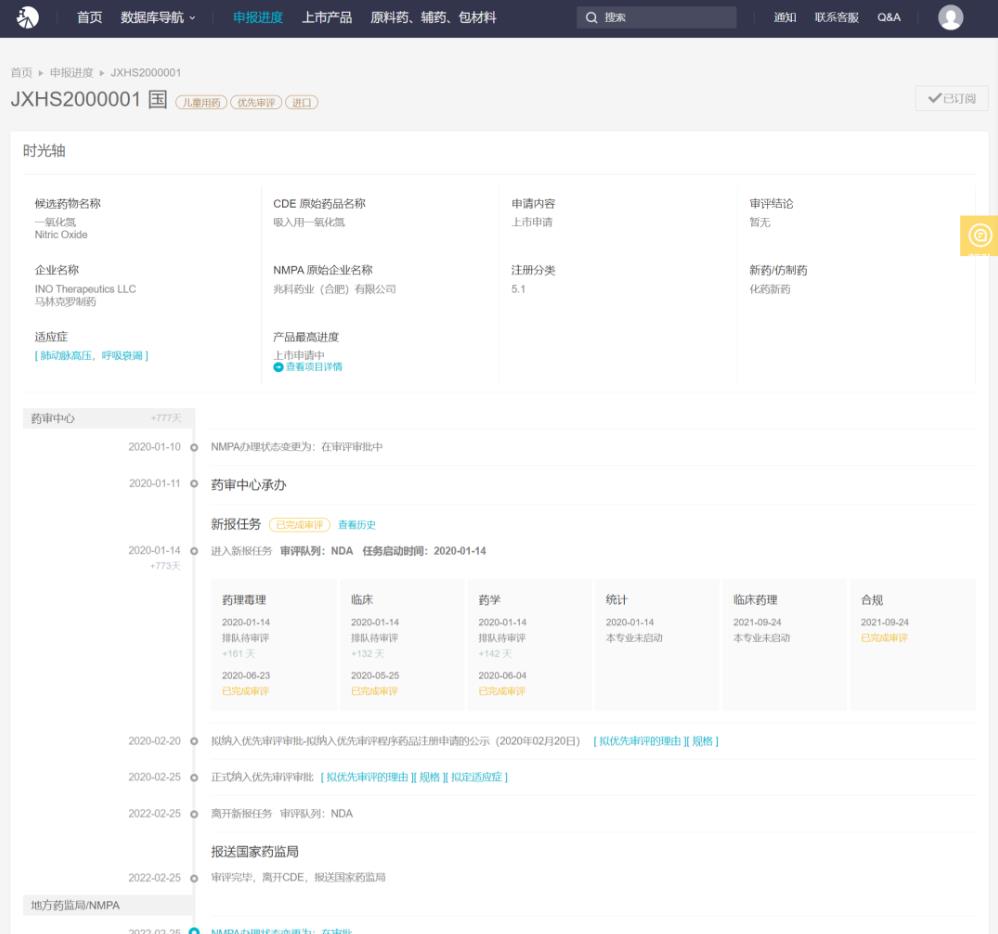The image size is (998, 934).
Task: Open the Q&A link
Action: click(889, 18)
